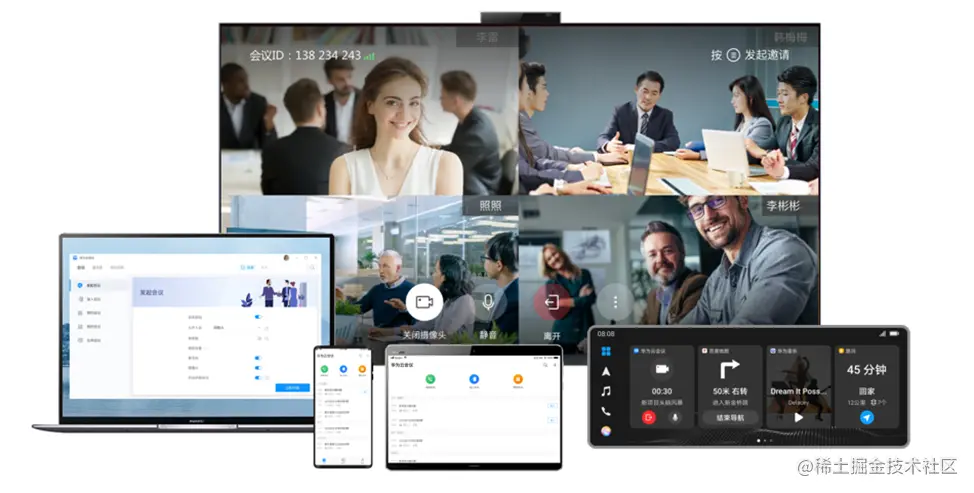Open music note icon in car sidebar
Screen dimensions: 974x493
point(606,391)
